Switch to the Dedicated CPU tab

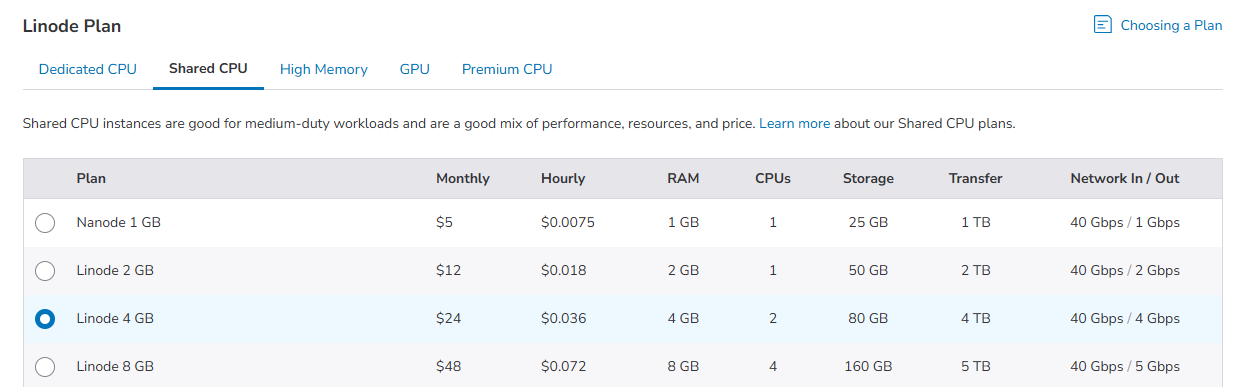coord(88,69)
